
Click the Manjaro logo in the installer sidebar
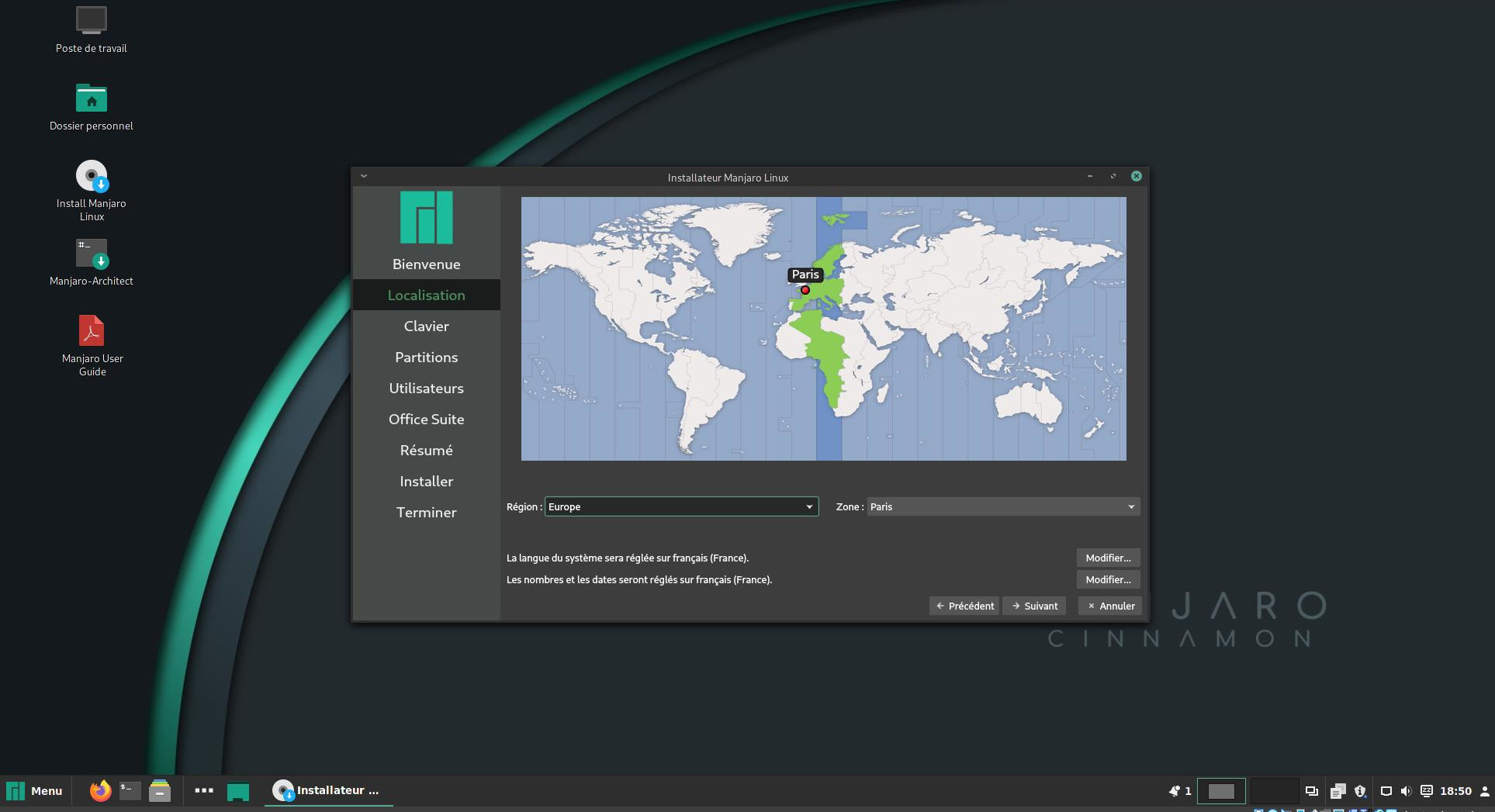pos(426,217)
